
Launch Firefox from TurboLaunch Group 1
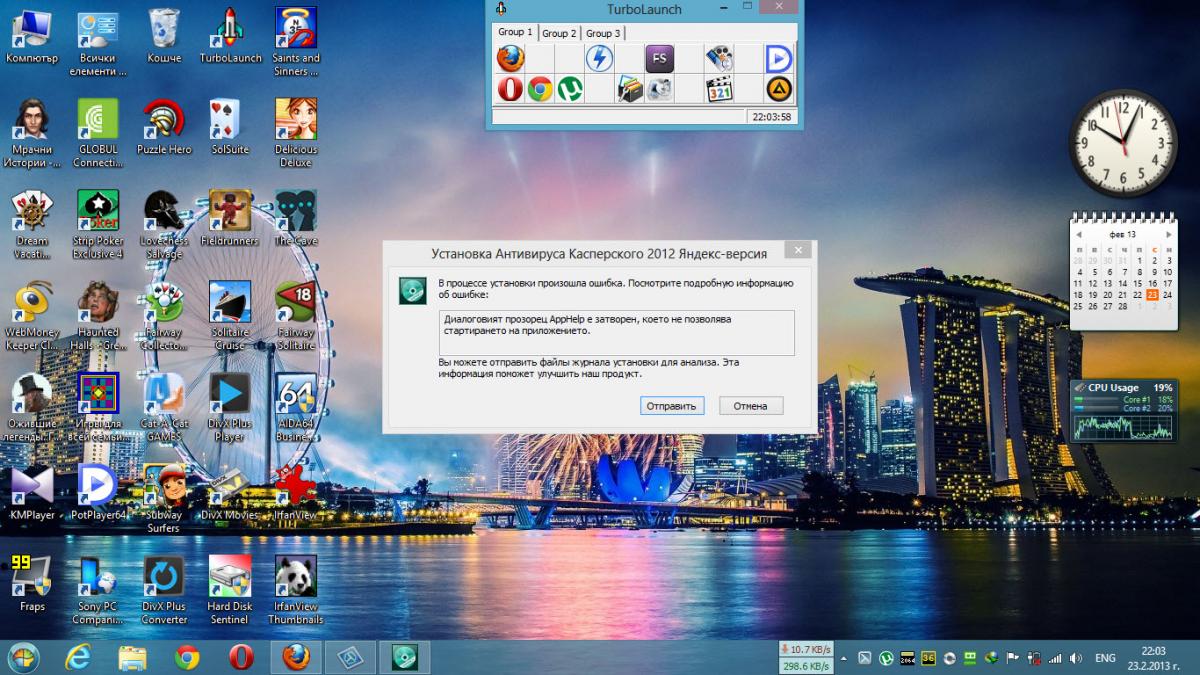click(511, 58)
